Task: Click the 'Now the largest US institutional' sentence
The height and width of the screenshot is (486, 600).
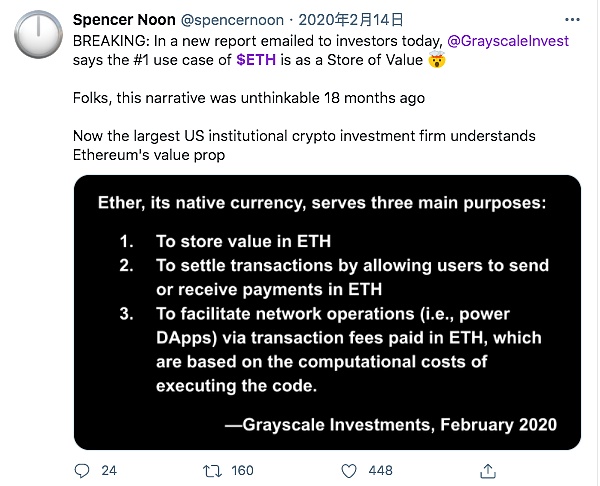Action: coord(304,135)
